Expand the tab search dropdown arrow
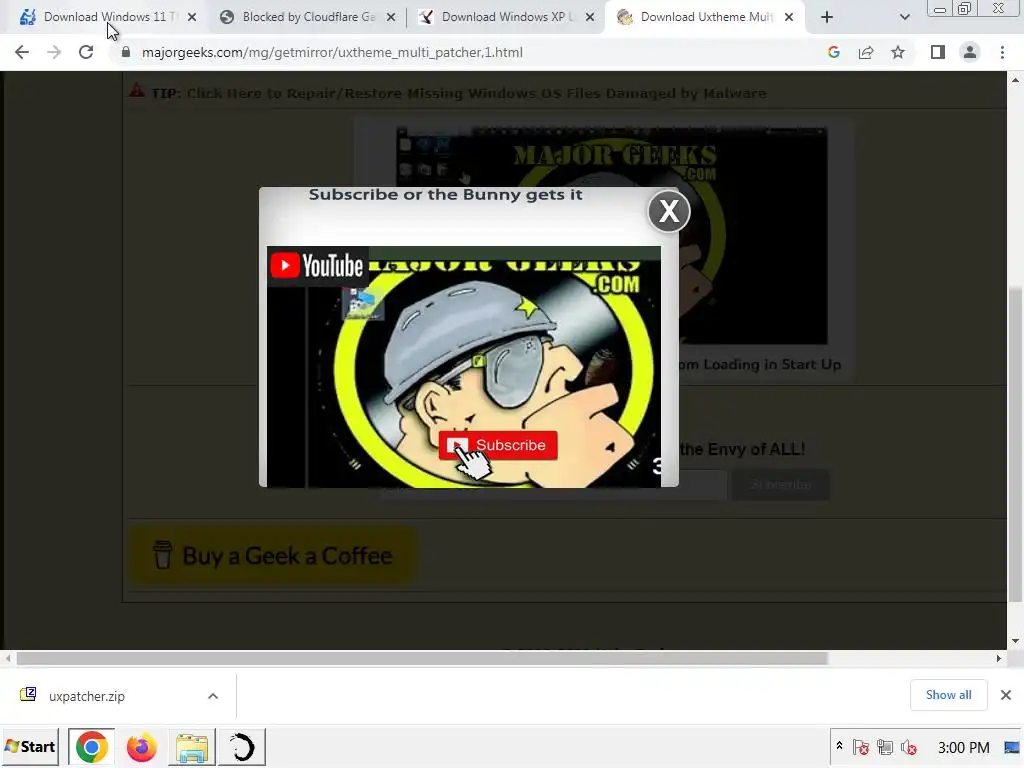The height and width of the screenshot is (768, 1024). point(904,17)
